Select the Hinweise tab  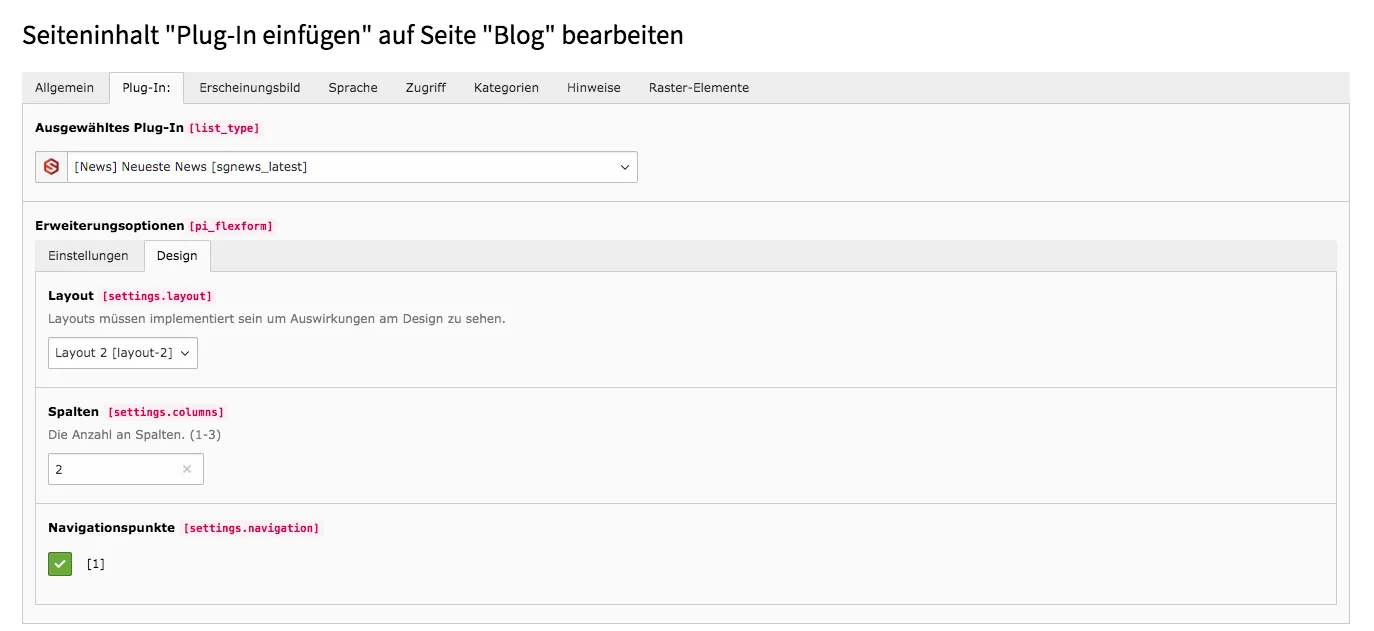pyautogui.click(x=593, y=88)
